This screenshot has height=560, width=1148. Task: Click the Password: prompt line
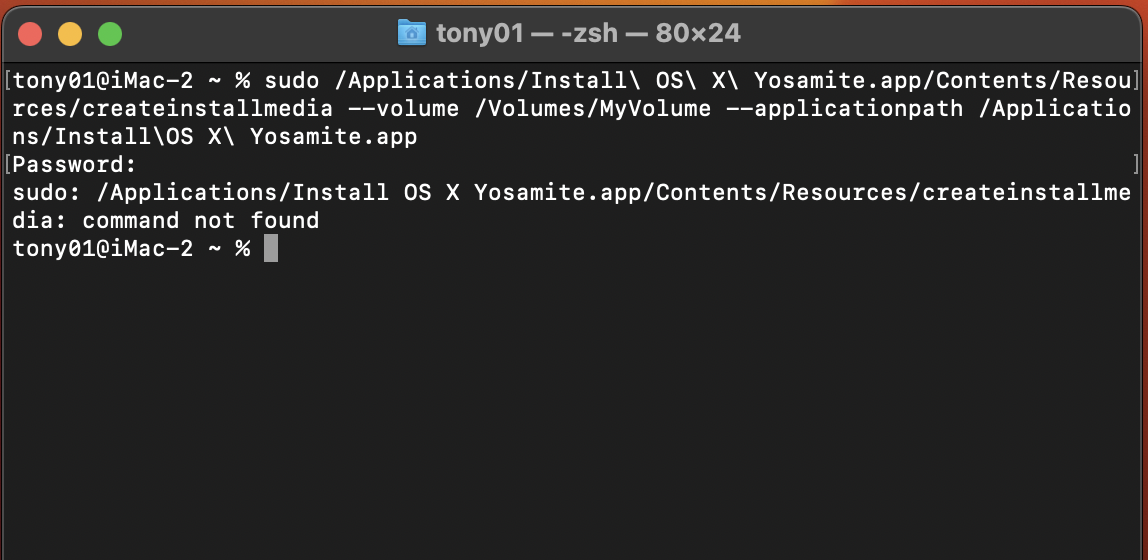pos(75,165)
